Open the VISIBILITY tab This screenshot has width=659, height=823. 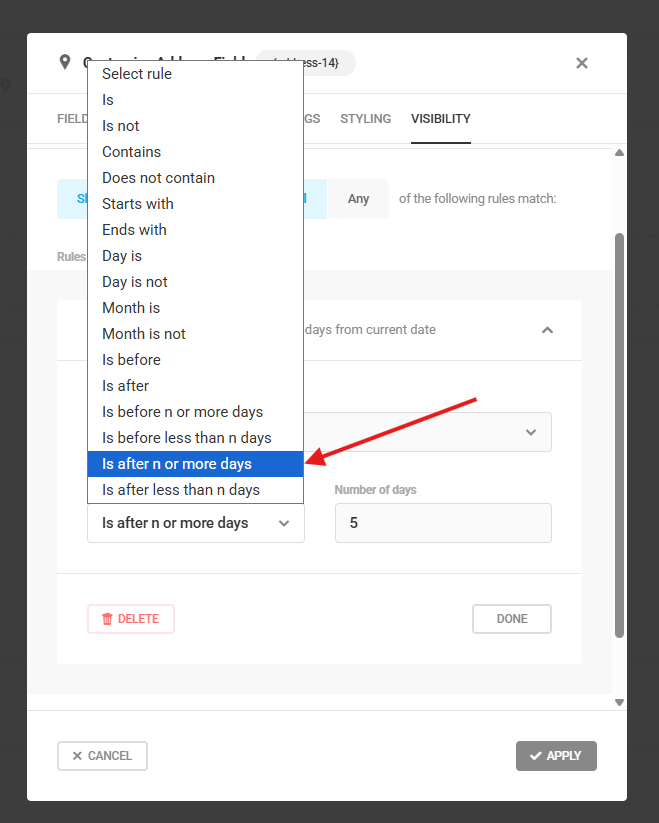[441, 119]
